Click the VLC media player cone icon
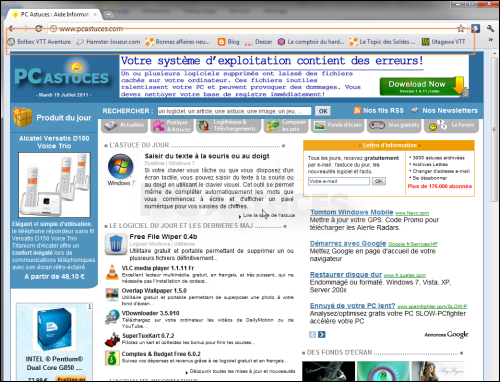500x382 pixels. coord(112,272)
